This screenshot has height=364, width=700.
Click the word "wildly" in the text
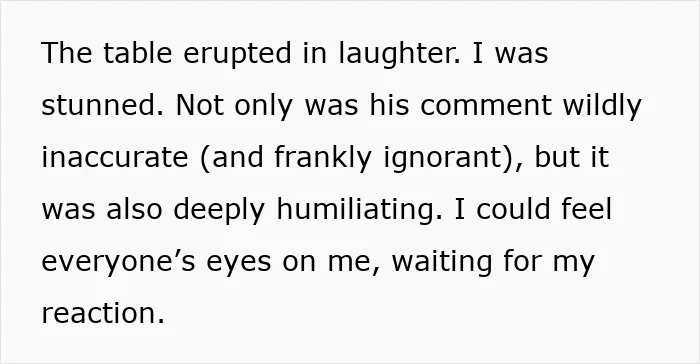pyautogui.click(x=602, y=106)
